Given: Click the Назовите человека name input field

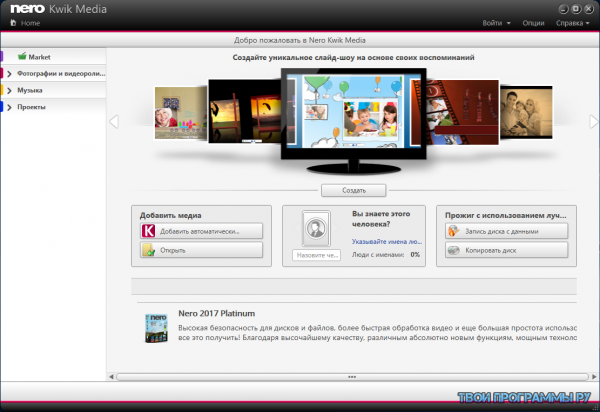Looking at the screenshot, I should point(316,255).
